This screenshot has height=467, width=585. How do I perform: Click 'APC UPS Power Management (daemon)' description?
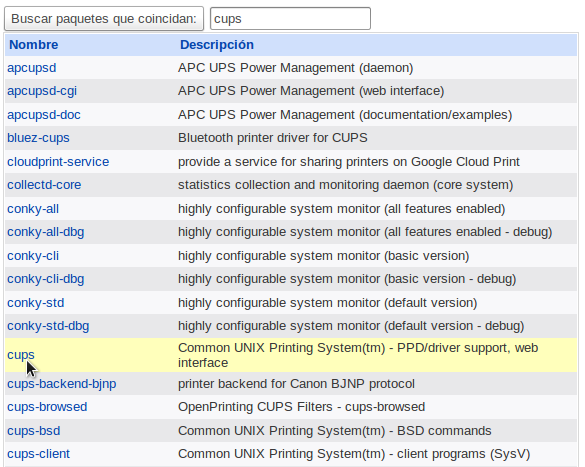pyautogui.click(x=295, y=68)
